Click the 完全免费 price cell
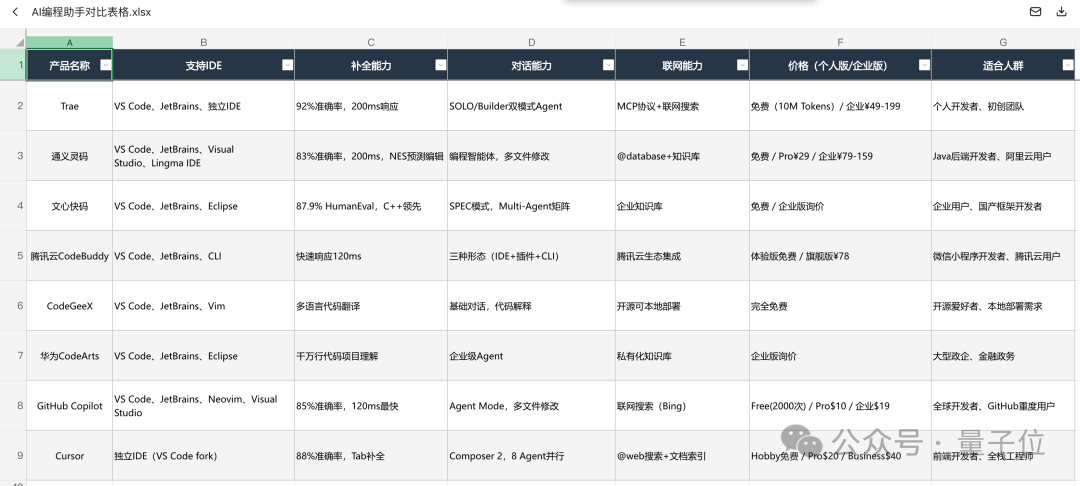The height and width of the screenshot is (486, 1080). coord(840,306)
